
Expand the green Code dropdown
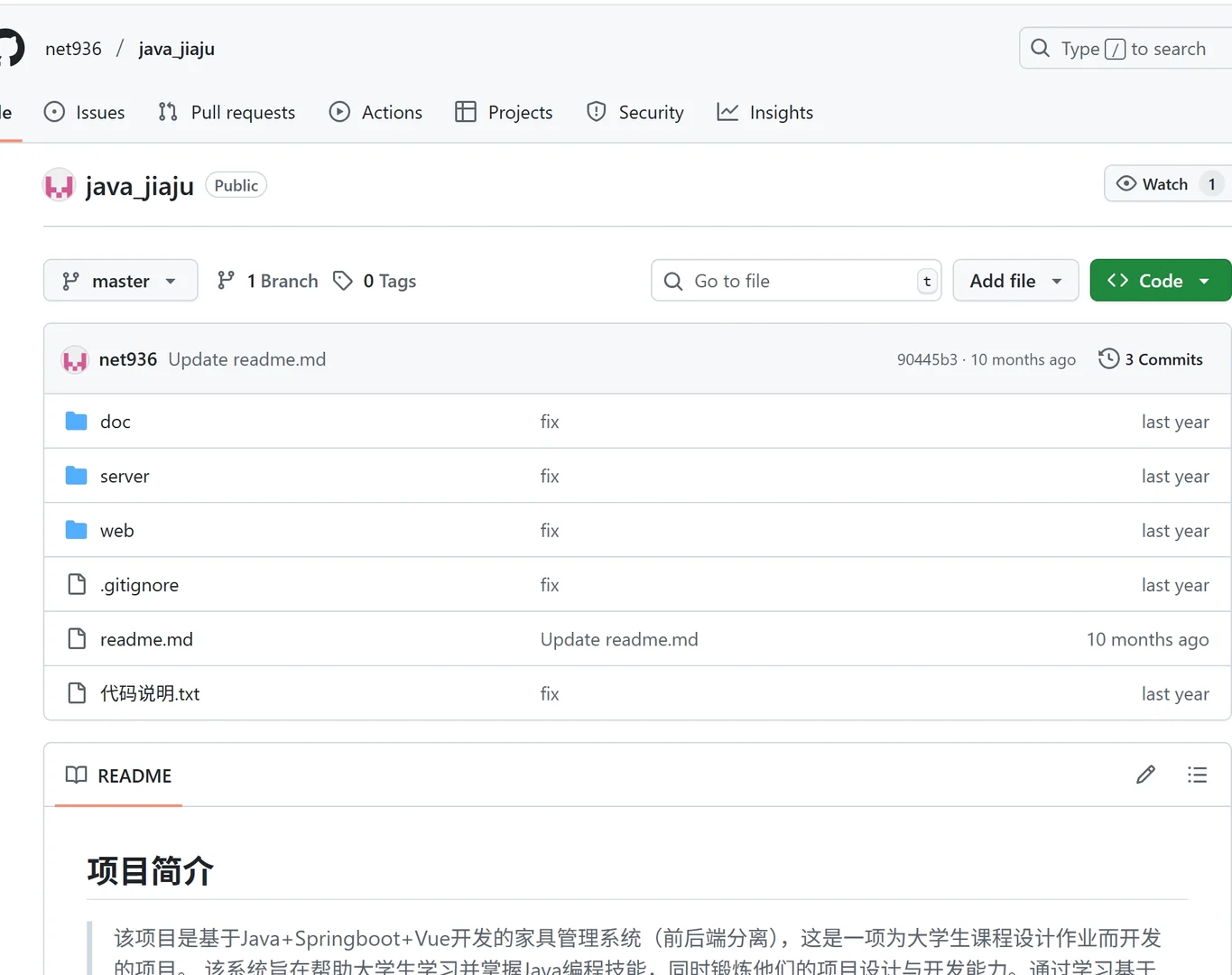[x=1160, y=280]
